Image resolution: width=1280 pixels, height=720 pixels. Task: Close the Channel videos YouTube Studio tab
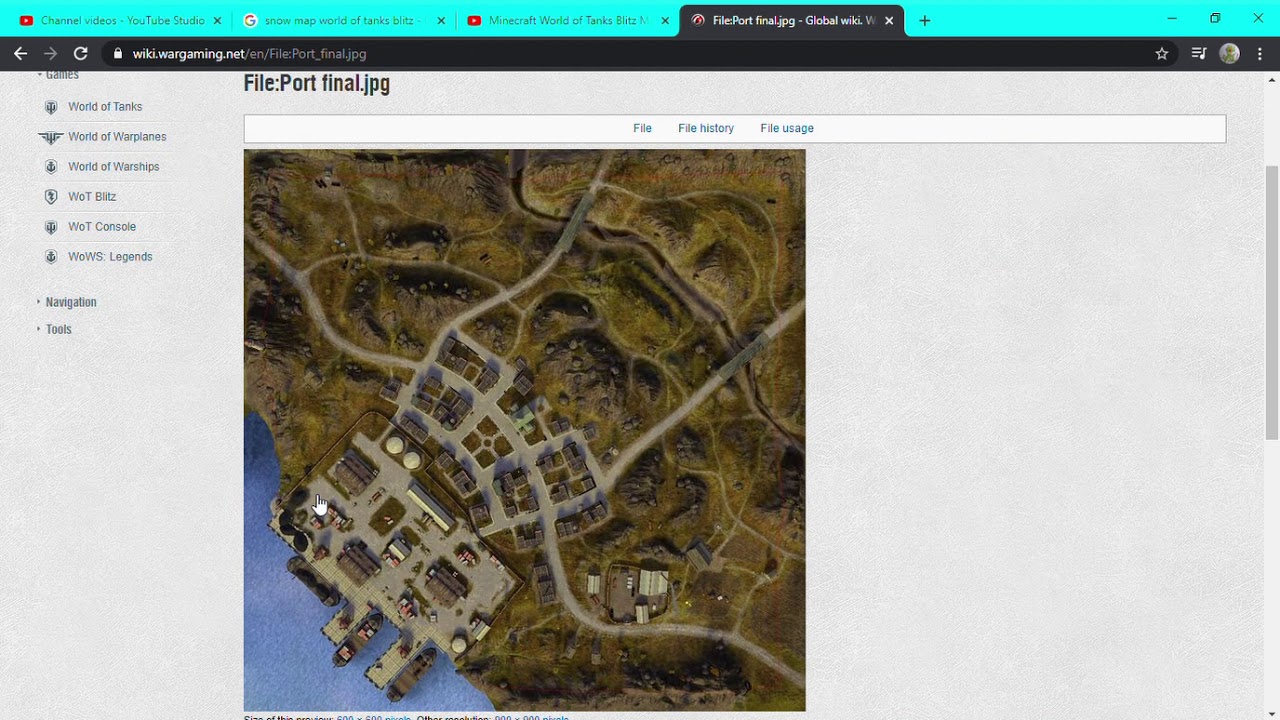click(217, 20)
